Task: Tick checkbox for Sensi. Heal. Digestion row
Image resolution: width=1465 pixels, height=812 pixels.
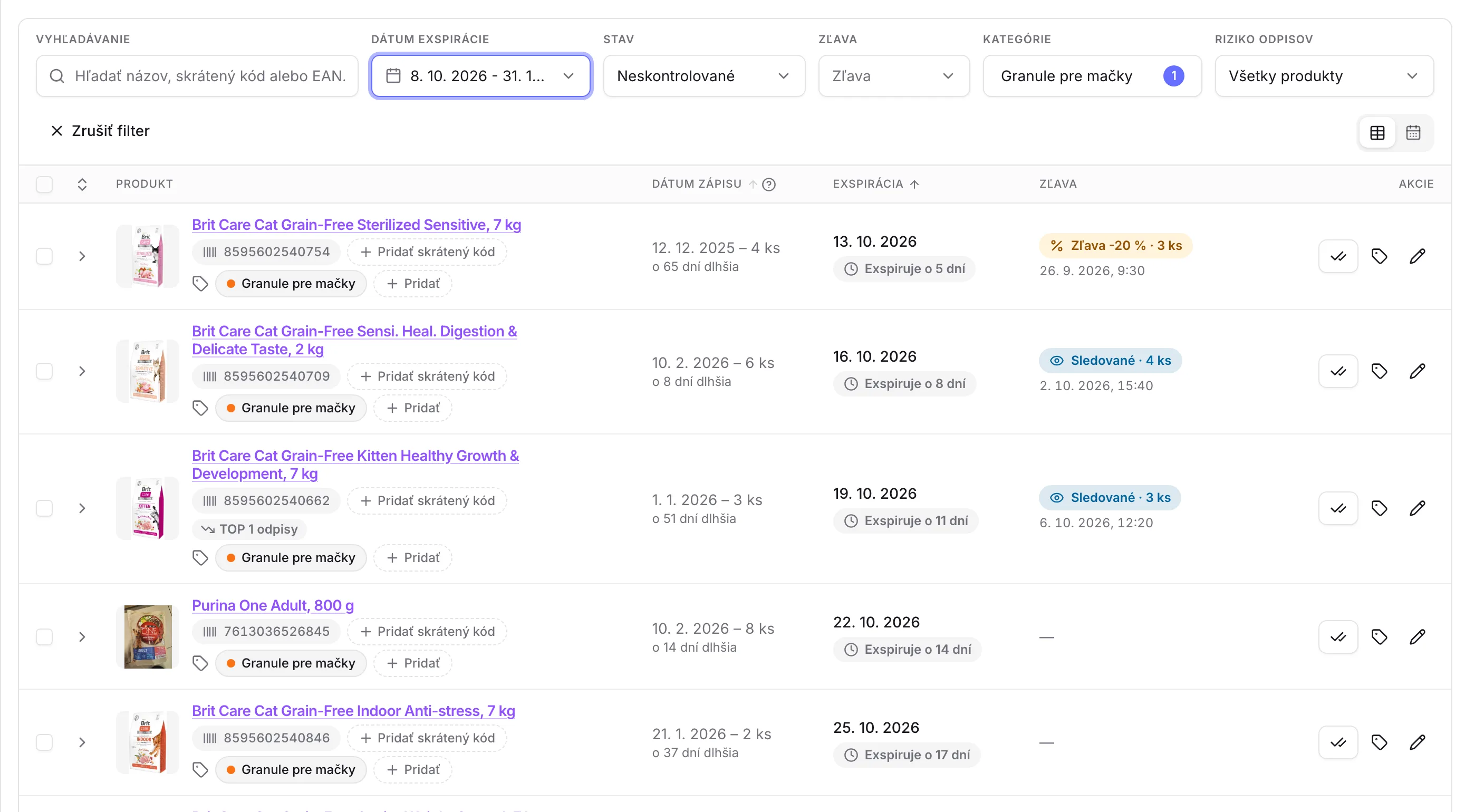Action: (x=44, y=371)
